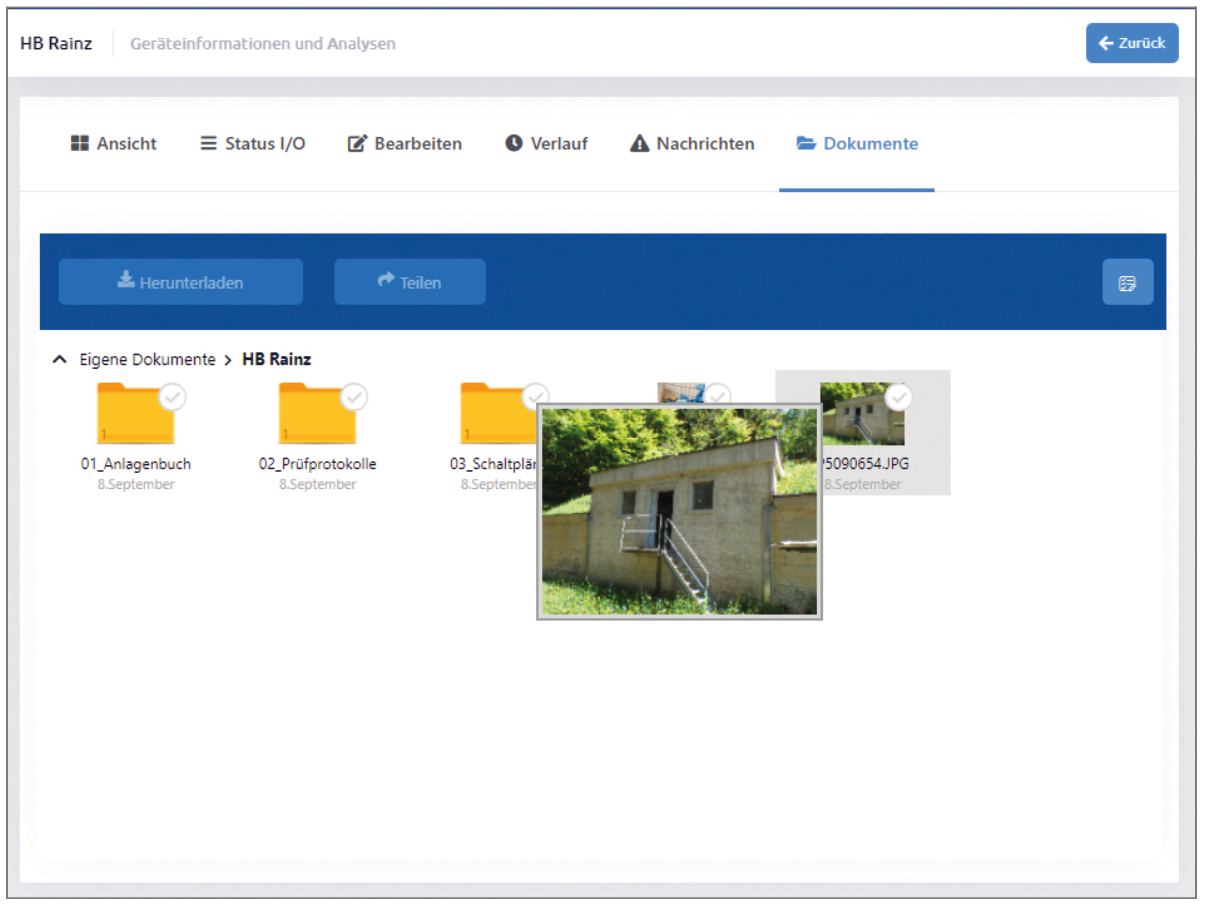Click the HB Rainz title in header
This screenshot has width=1208, height=908.
coord(56,44)
